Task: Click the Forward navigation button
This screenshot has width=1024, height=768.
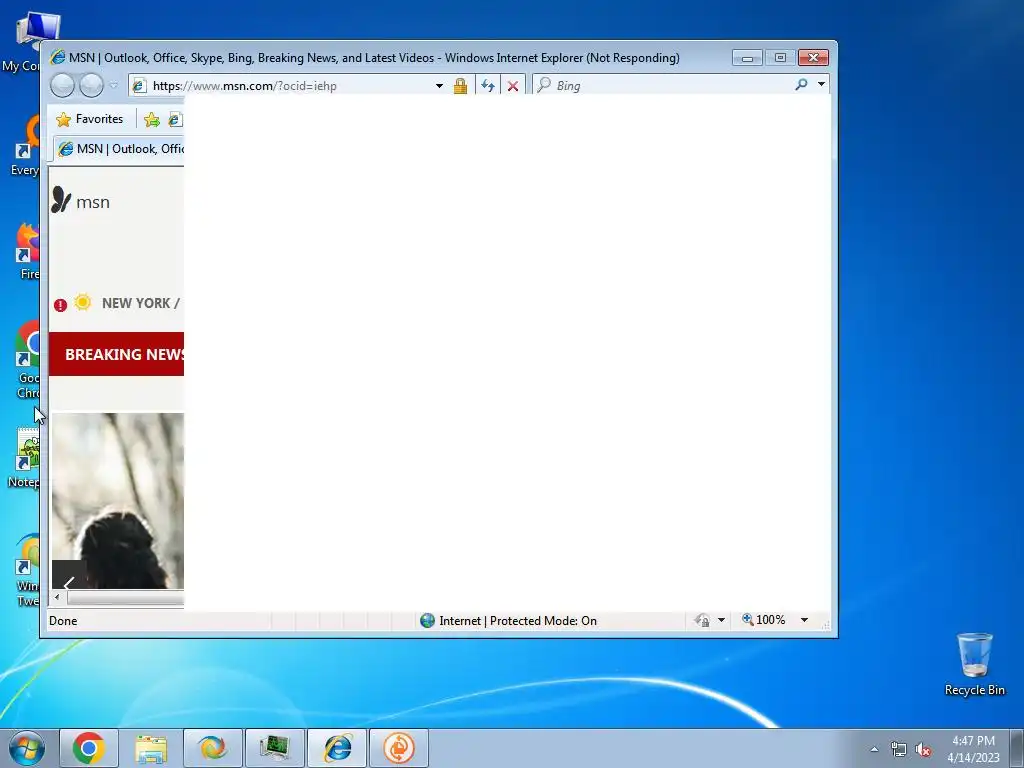Action: 91,85
